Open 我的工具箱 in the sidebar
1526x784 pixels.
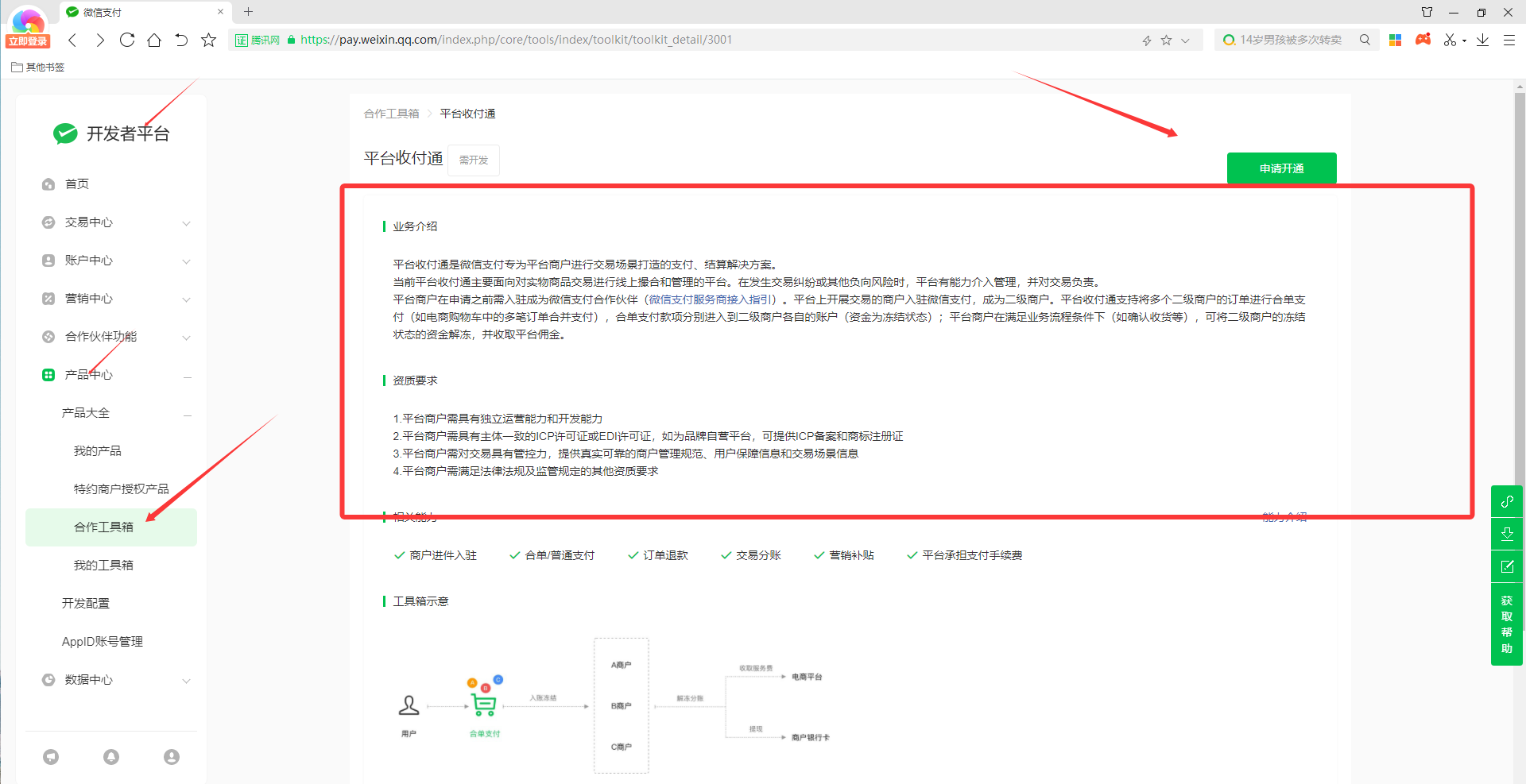pyautogui.click(x=104, y=566)
